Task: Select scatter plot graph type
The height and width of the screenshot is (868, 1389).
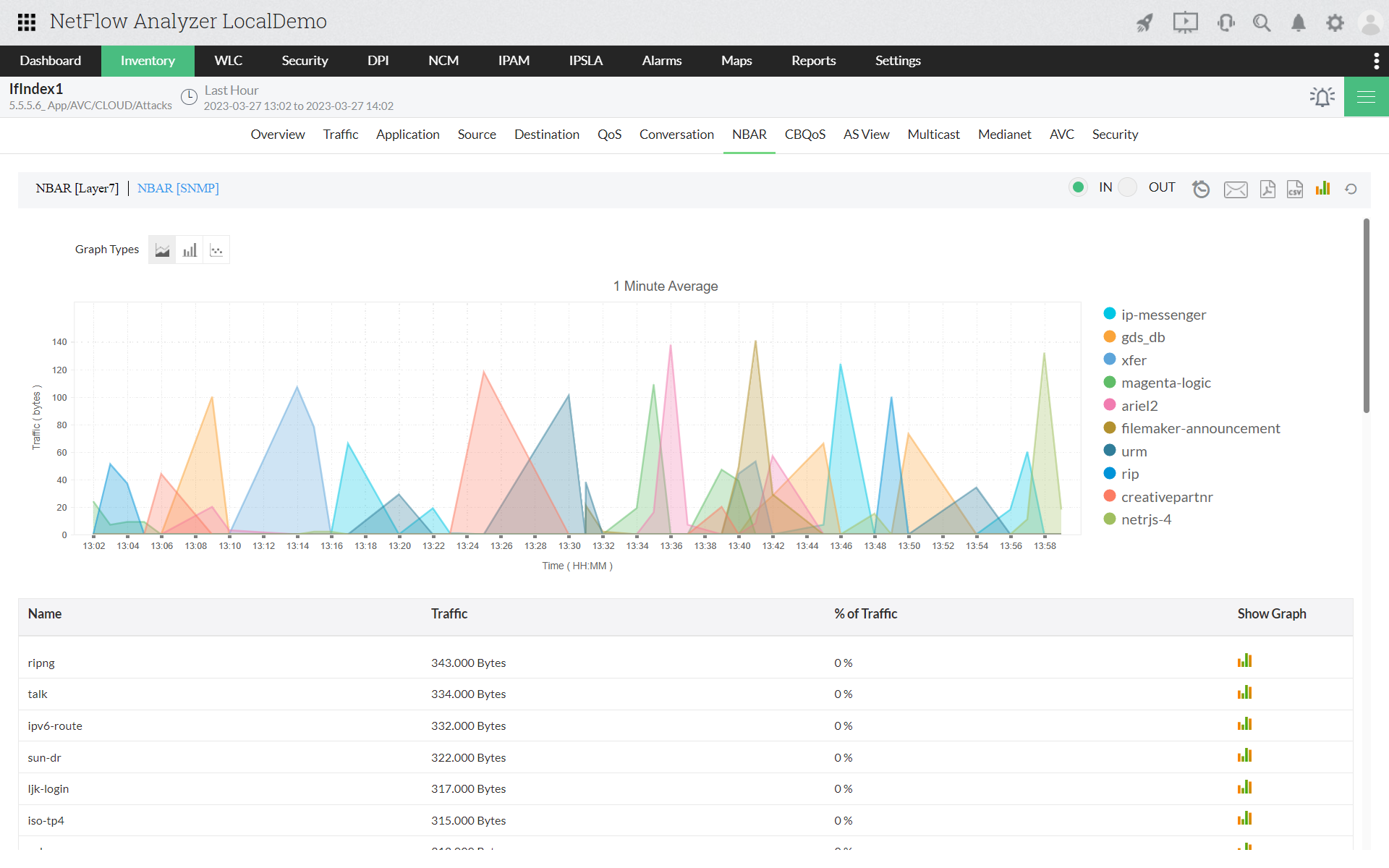Action: click(216, 250)
